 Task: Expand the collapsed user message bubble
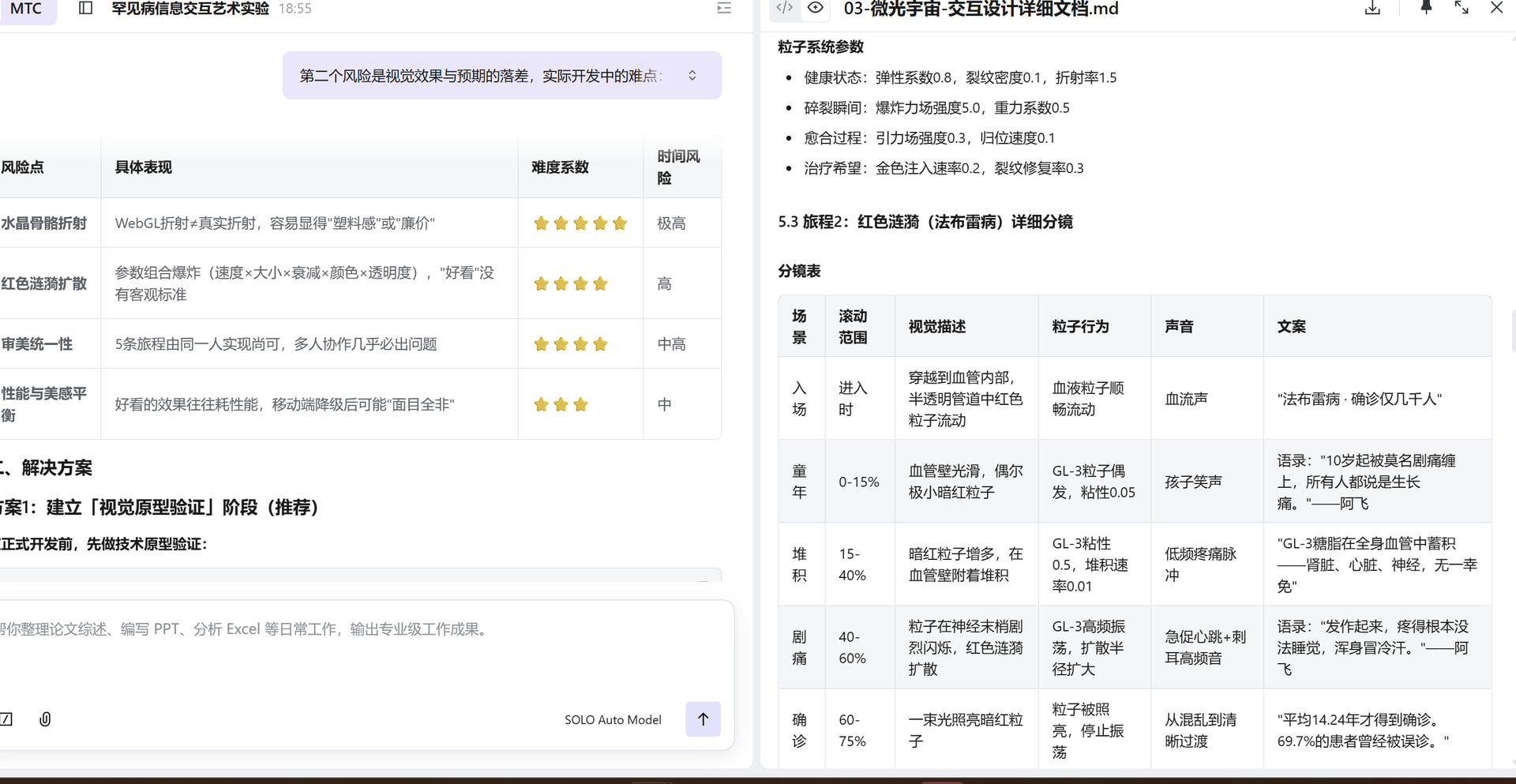[x=692, y=76]
